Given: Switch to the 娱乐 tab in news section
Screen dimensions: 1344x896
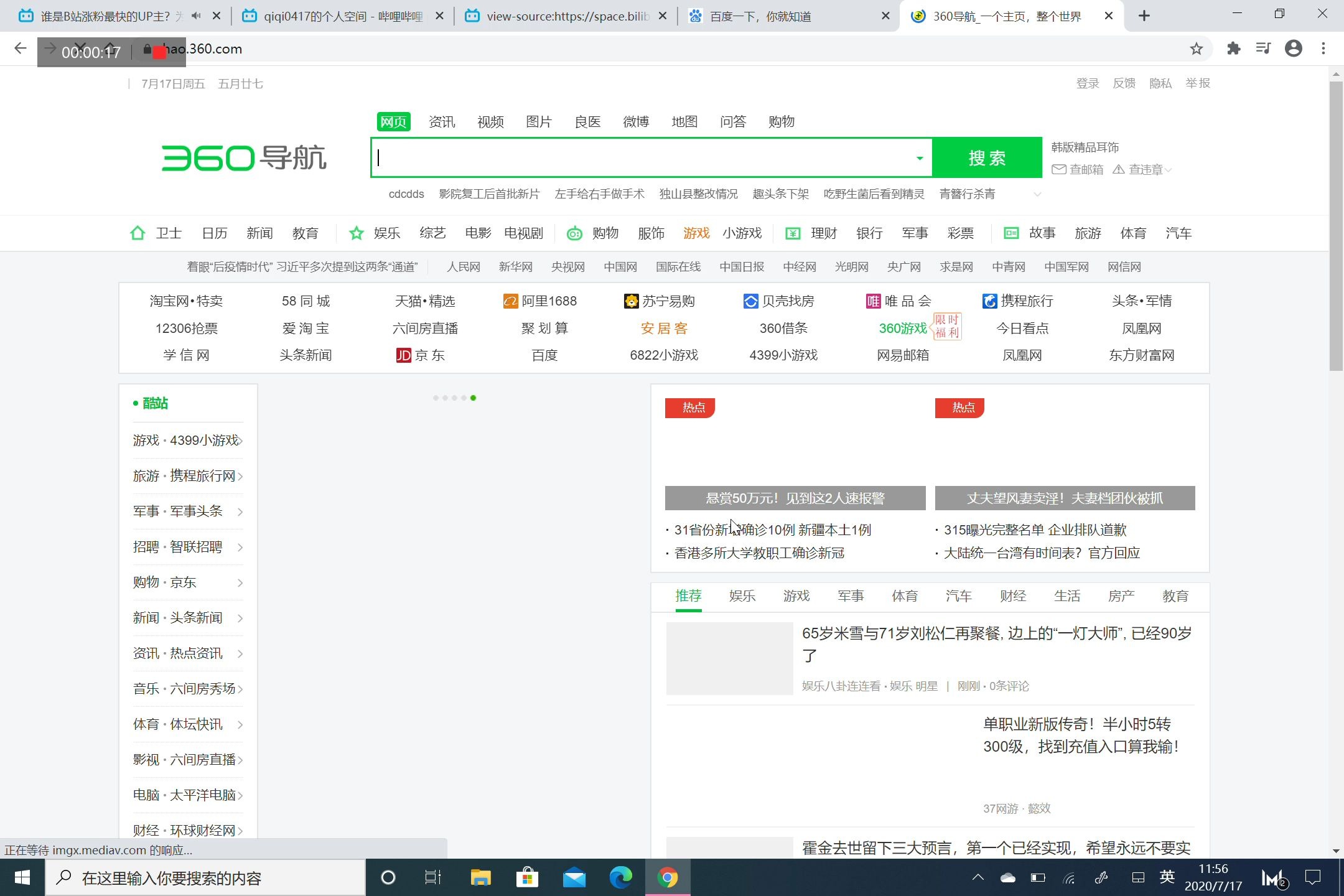Looking at the screenshot, I should pos(742,595).
